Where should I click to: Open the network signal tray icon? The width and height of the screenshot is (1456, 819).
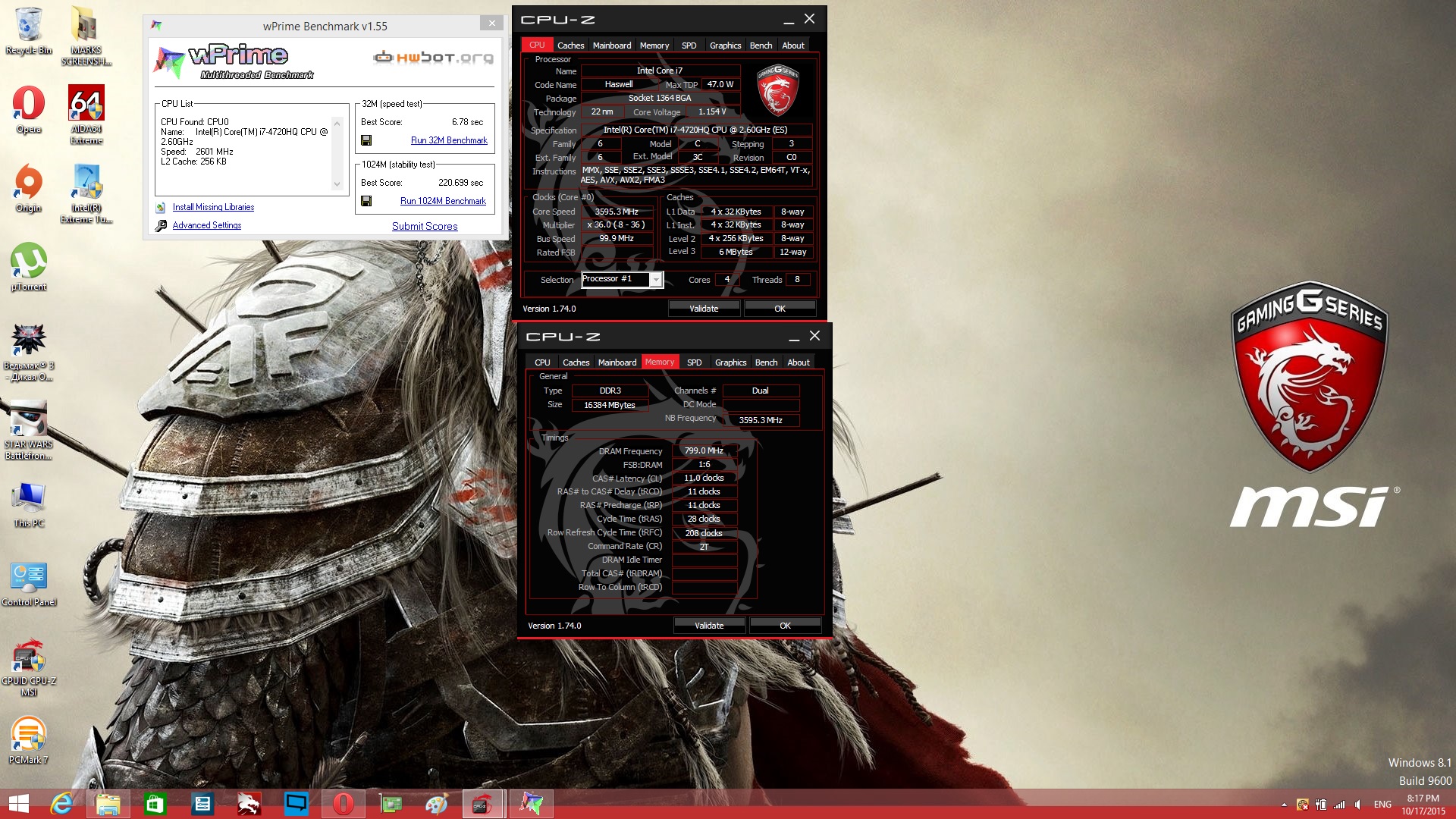click(1339, 805)
